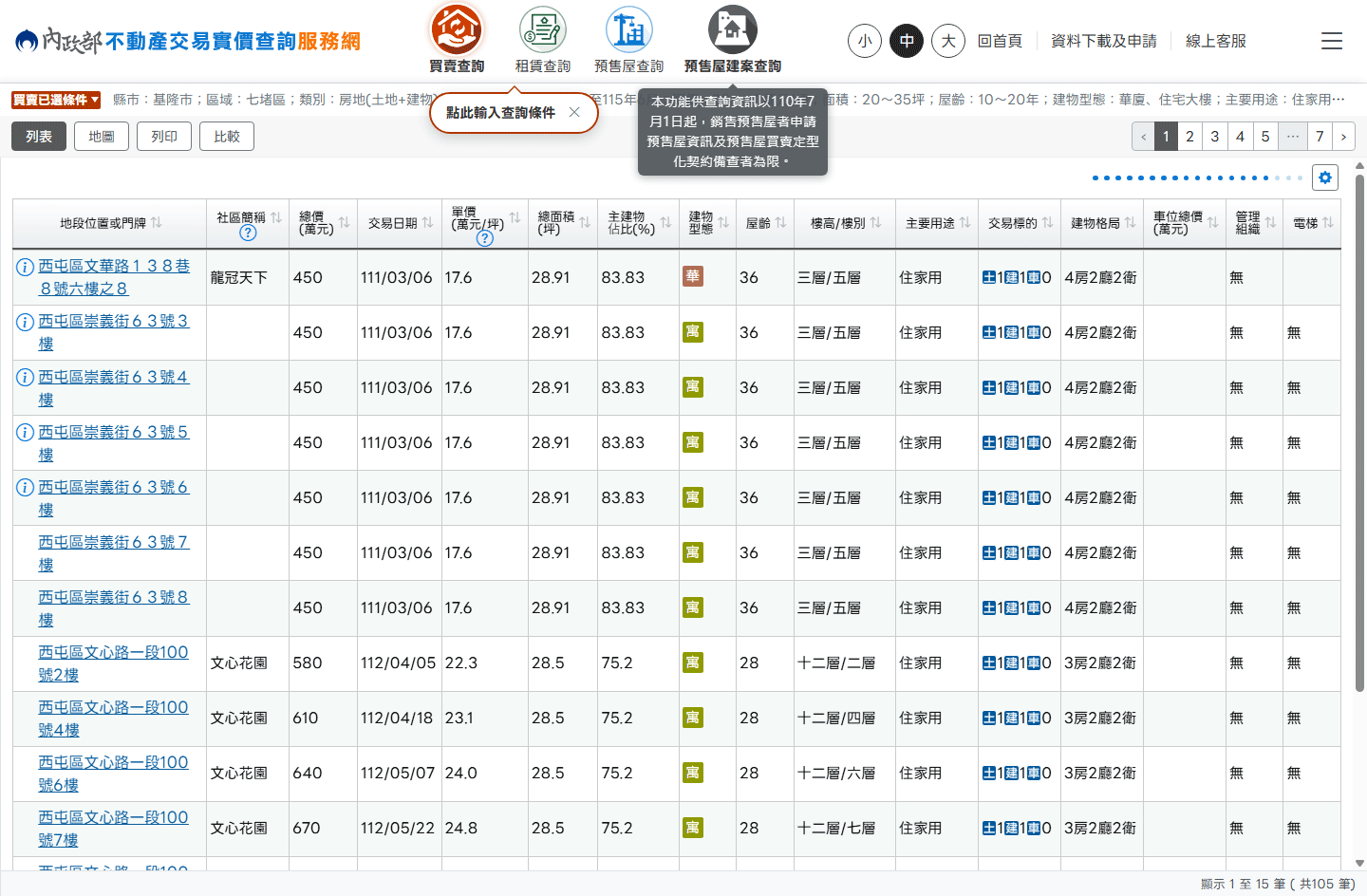Open 線上客服 link

tap(1216, 41)
